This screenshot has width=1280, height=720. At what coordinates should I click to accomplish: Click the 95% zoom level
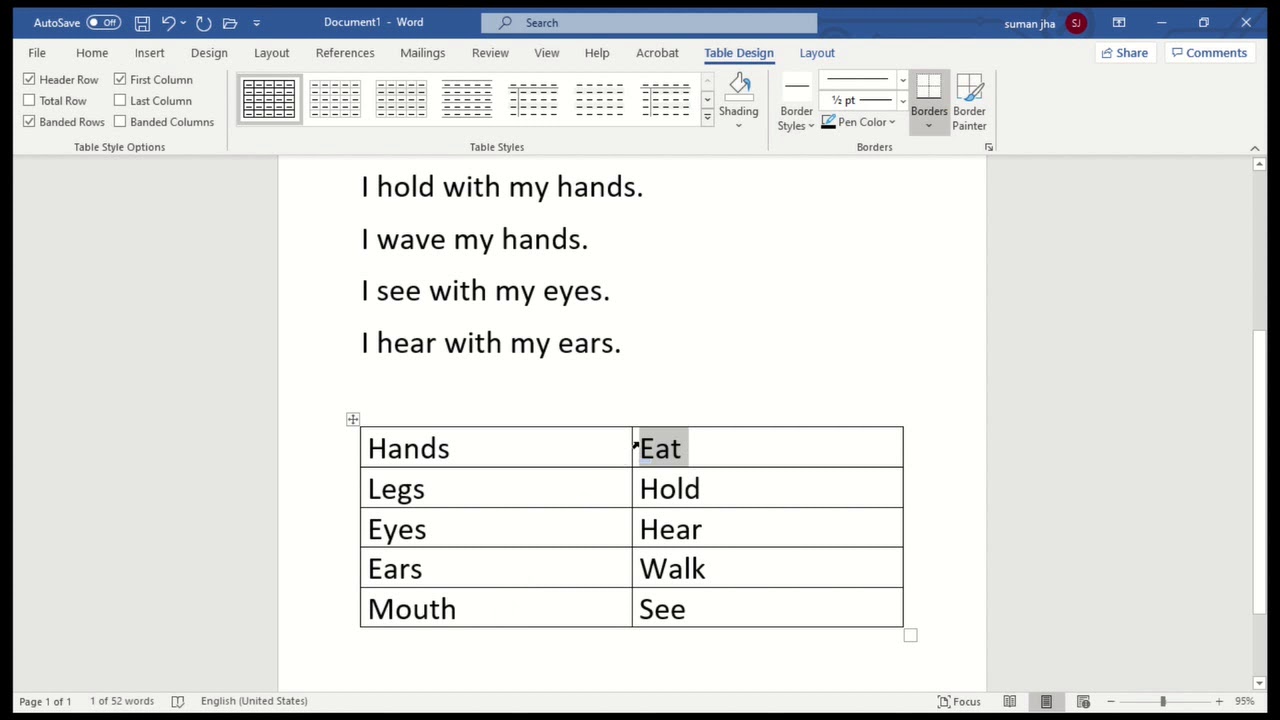[x=1244, y=701]
